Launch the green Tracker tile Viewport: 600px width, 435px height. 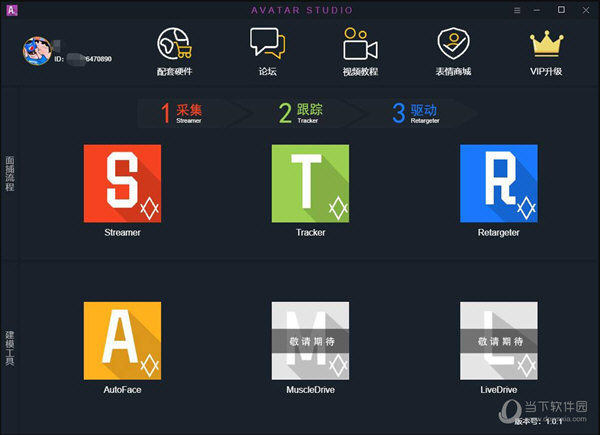310,183
